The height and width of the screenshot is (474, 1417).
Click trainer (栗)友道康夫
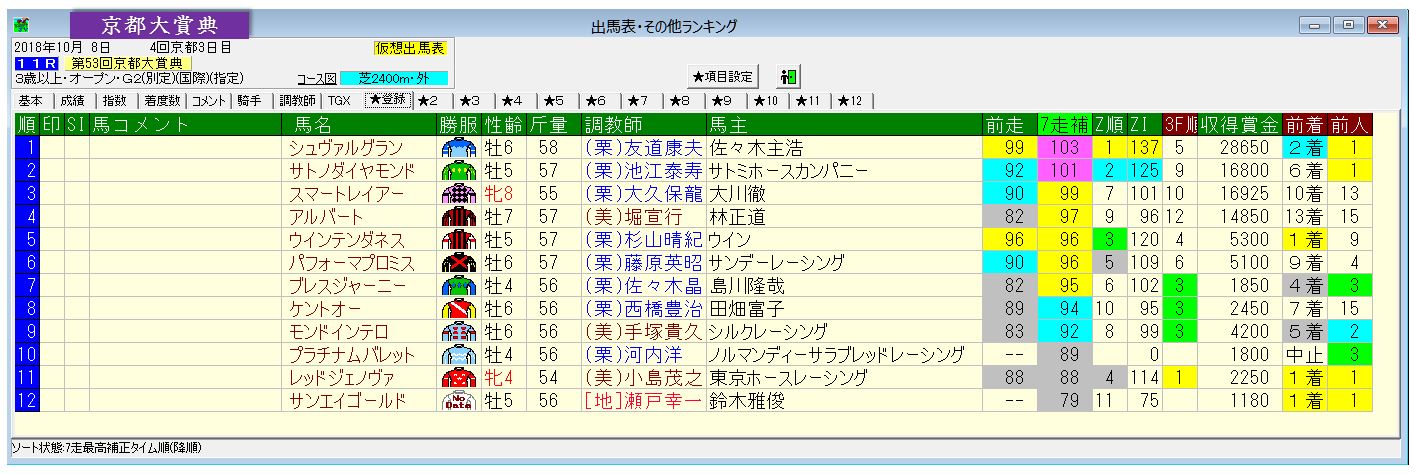(644, 147)
